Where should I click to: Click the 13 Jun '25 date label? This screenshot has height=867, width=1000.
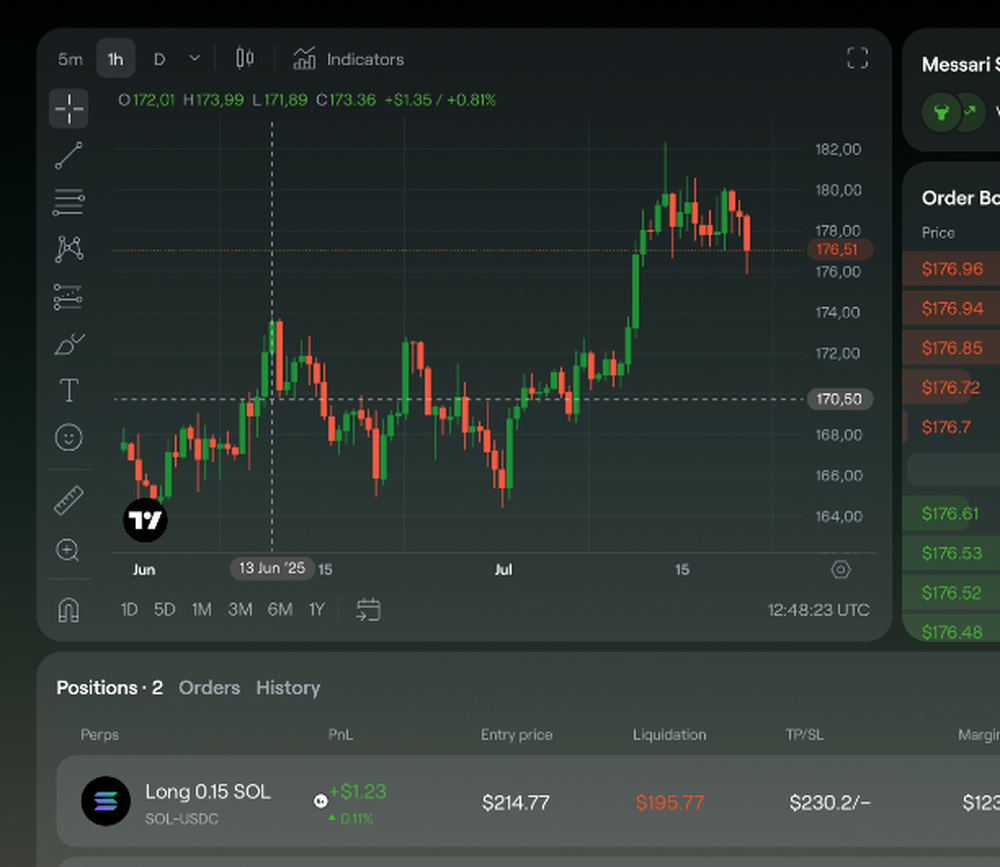point(272,568)
